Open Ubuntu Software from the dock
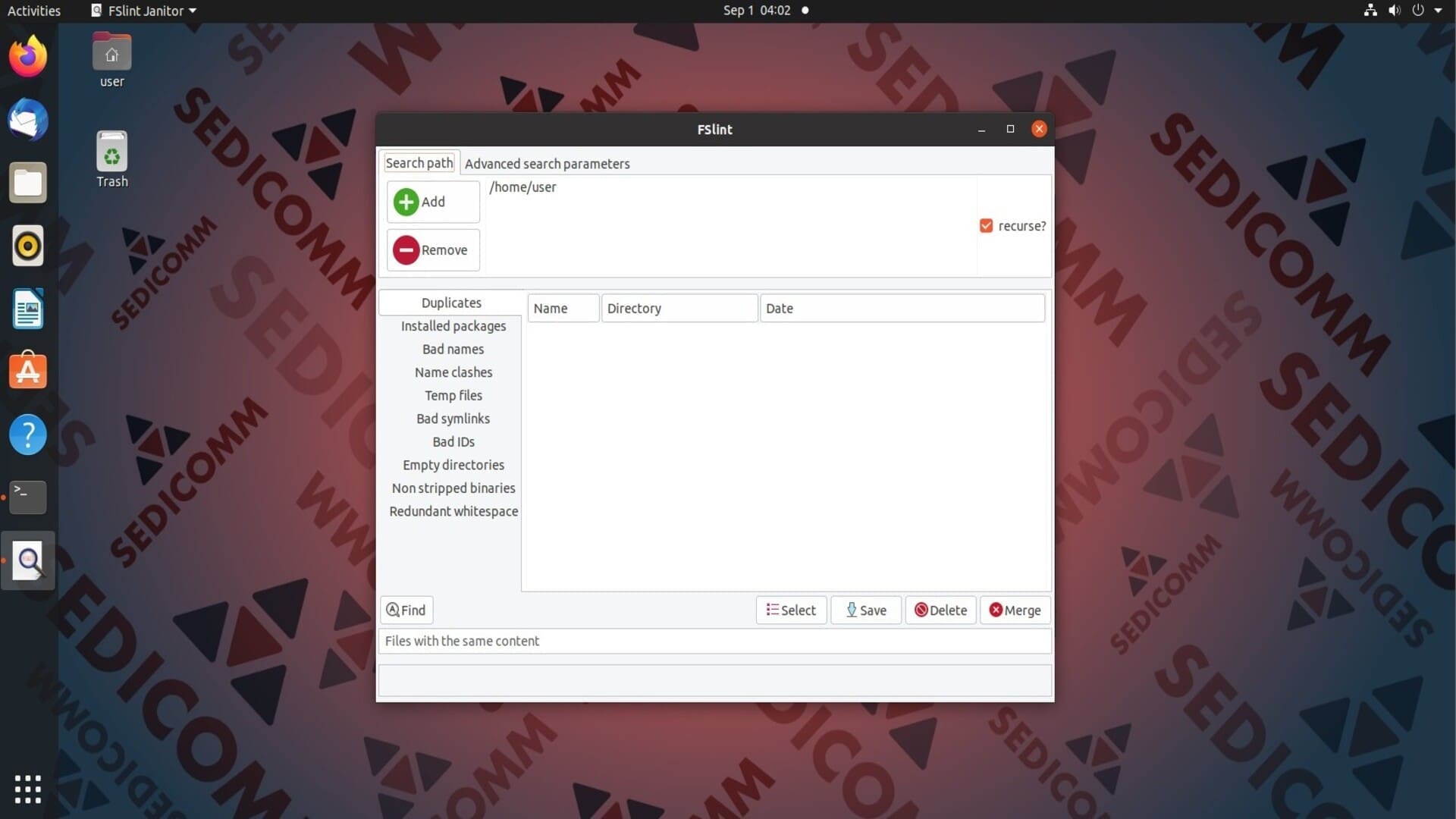Image resolution: width=1456 pixels, height=819 pixels. (x=28, y=372)
